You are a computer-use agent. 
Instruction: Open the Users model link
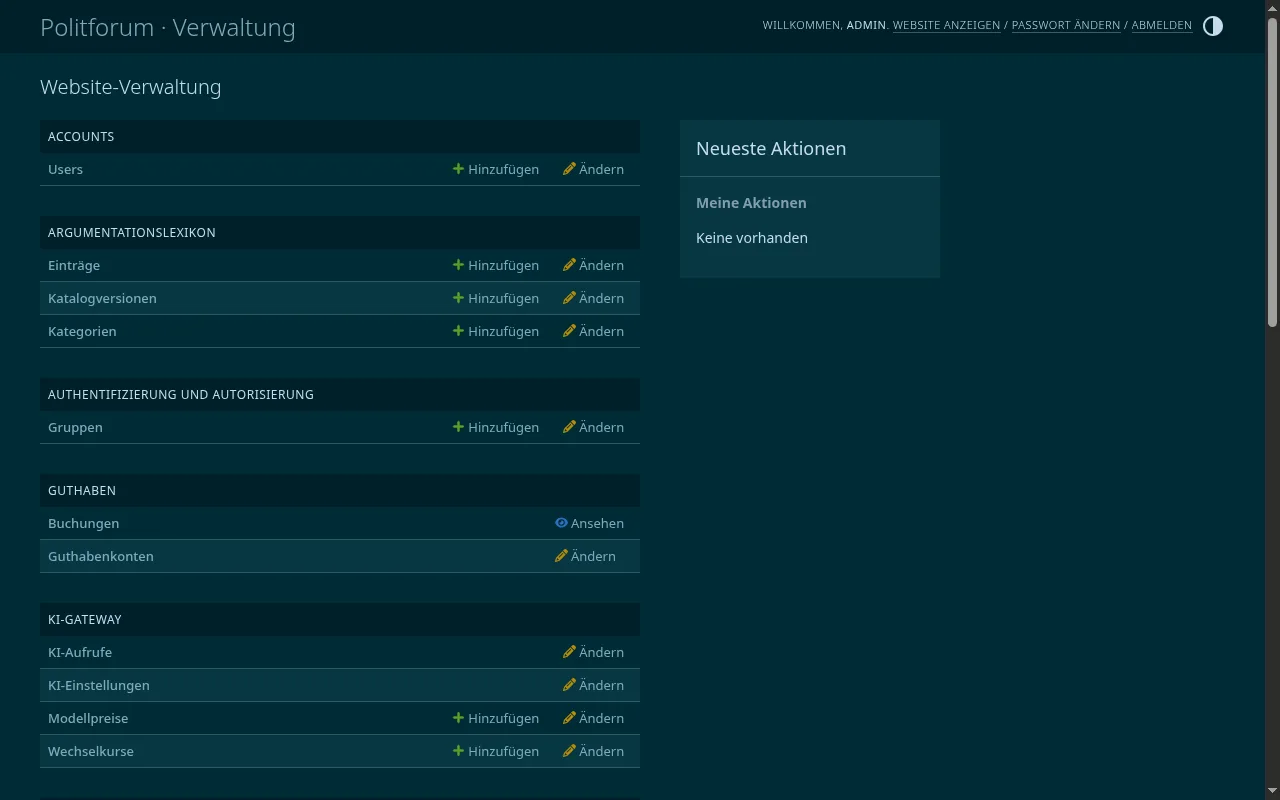(x=65, y=169)
